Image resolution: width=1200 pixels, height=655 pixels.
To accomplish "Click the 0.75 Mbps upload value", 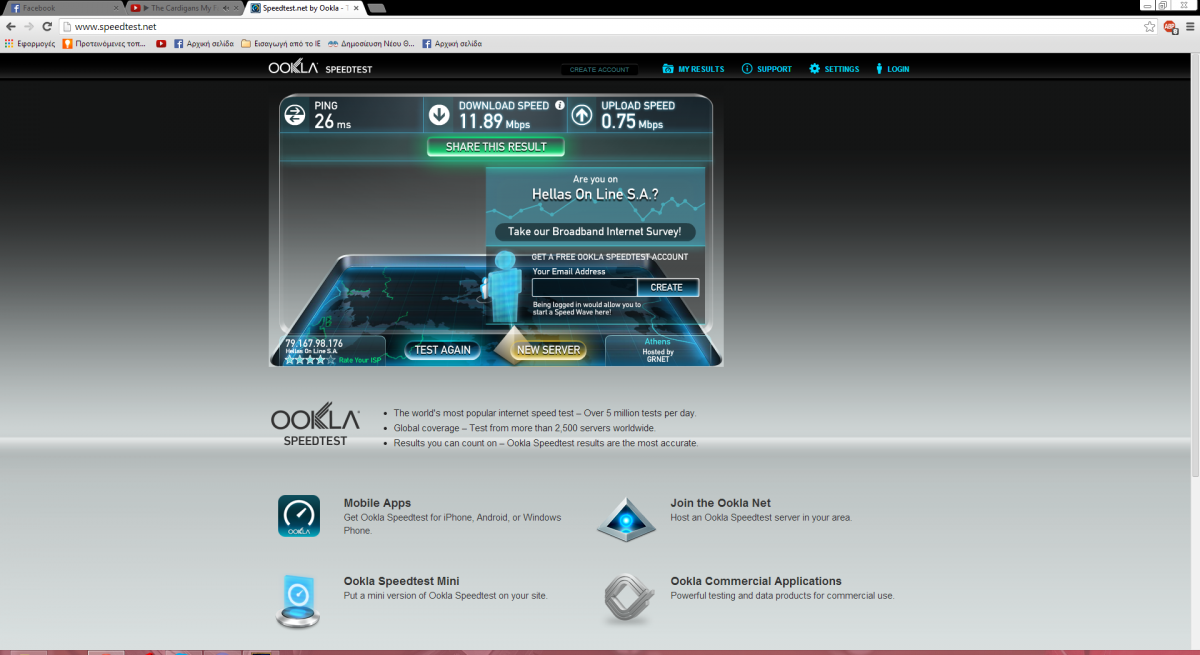I will (x=632, y=122).
